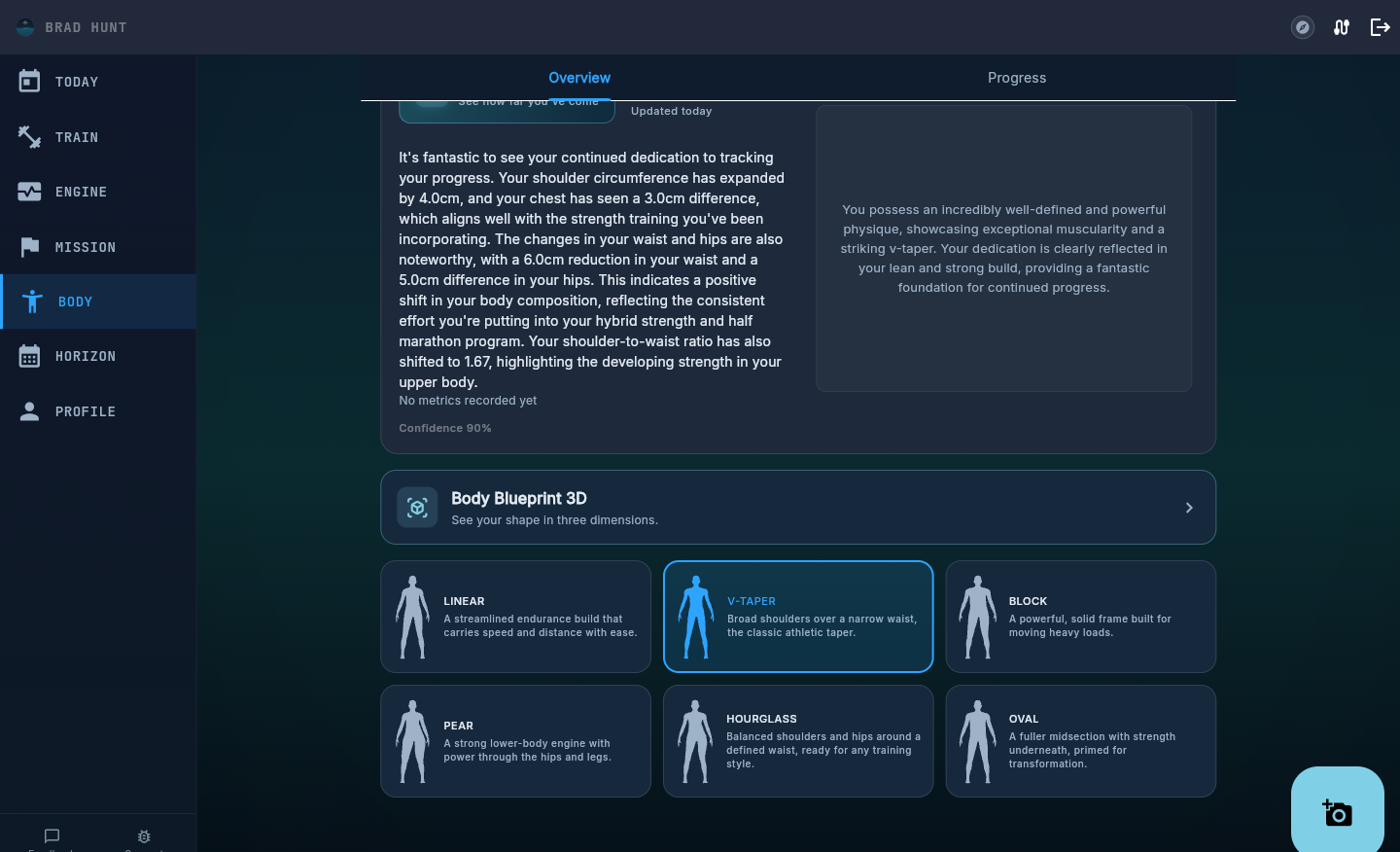Open the compass icon in top bar
Image resolution: width=1400 pixels, height=852 pixels.
pyautogui.click(x=1303, y=27)
